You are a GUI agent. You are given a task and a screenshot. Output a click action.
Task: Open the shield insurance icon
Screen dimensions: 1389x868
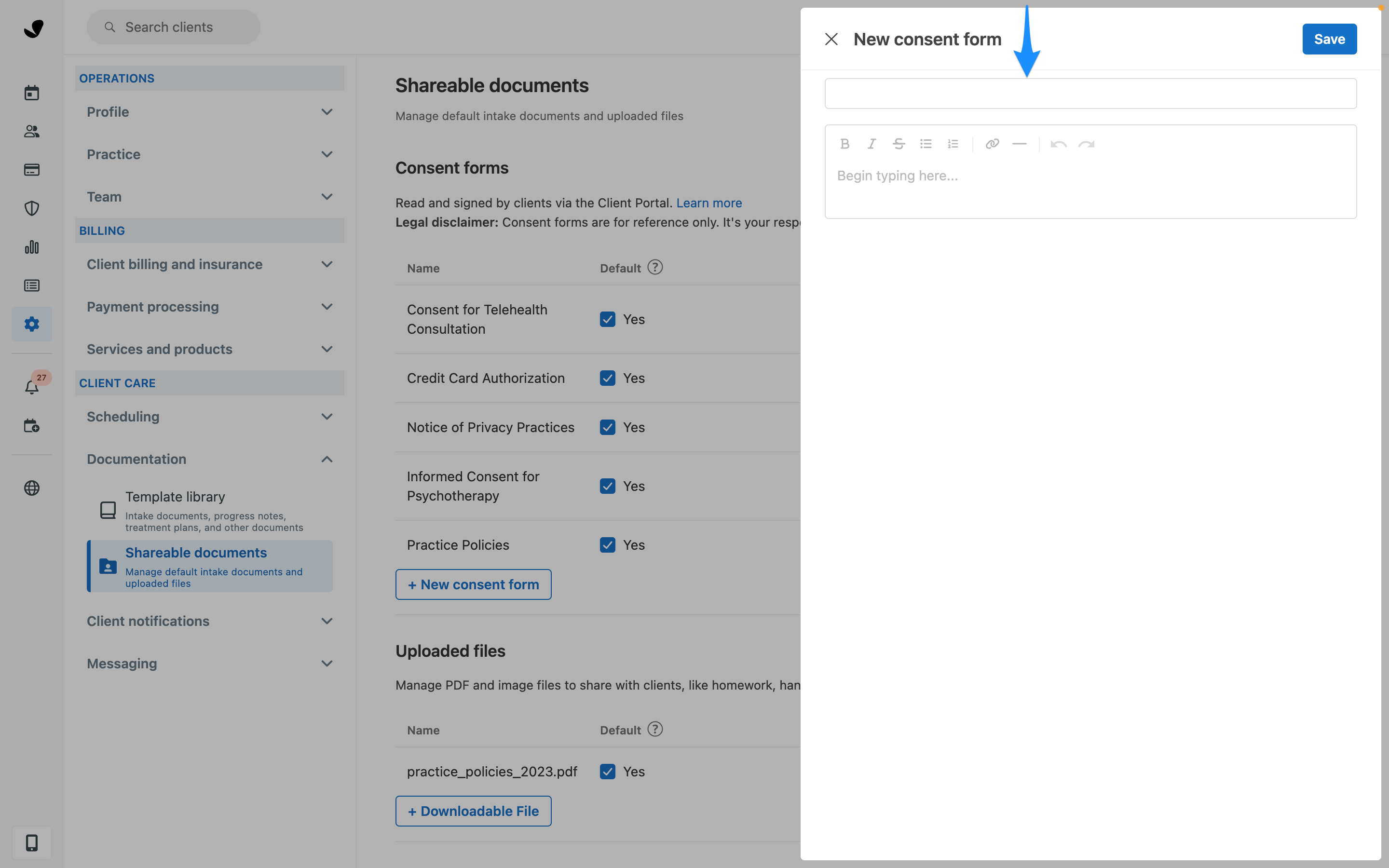(31, 208)
